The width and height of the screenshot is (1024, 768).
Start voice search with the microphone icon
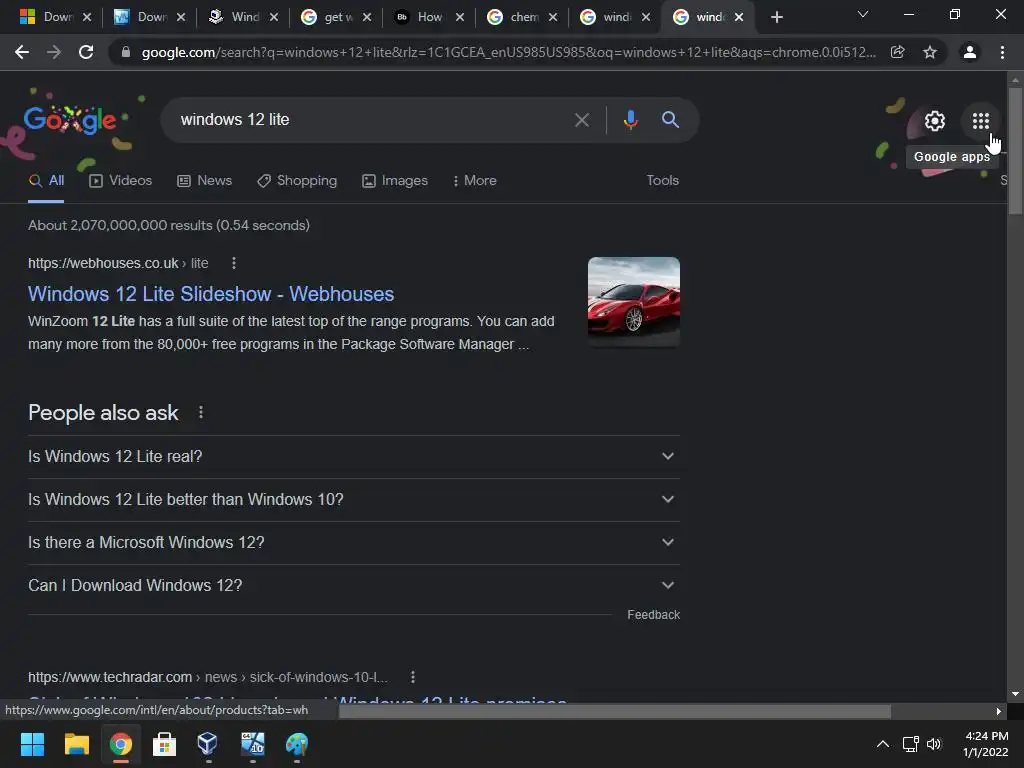click(630, 120)
